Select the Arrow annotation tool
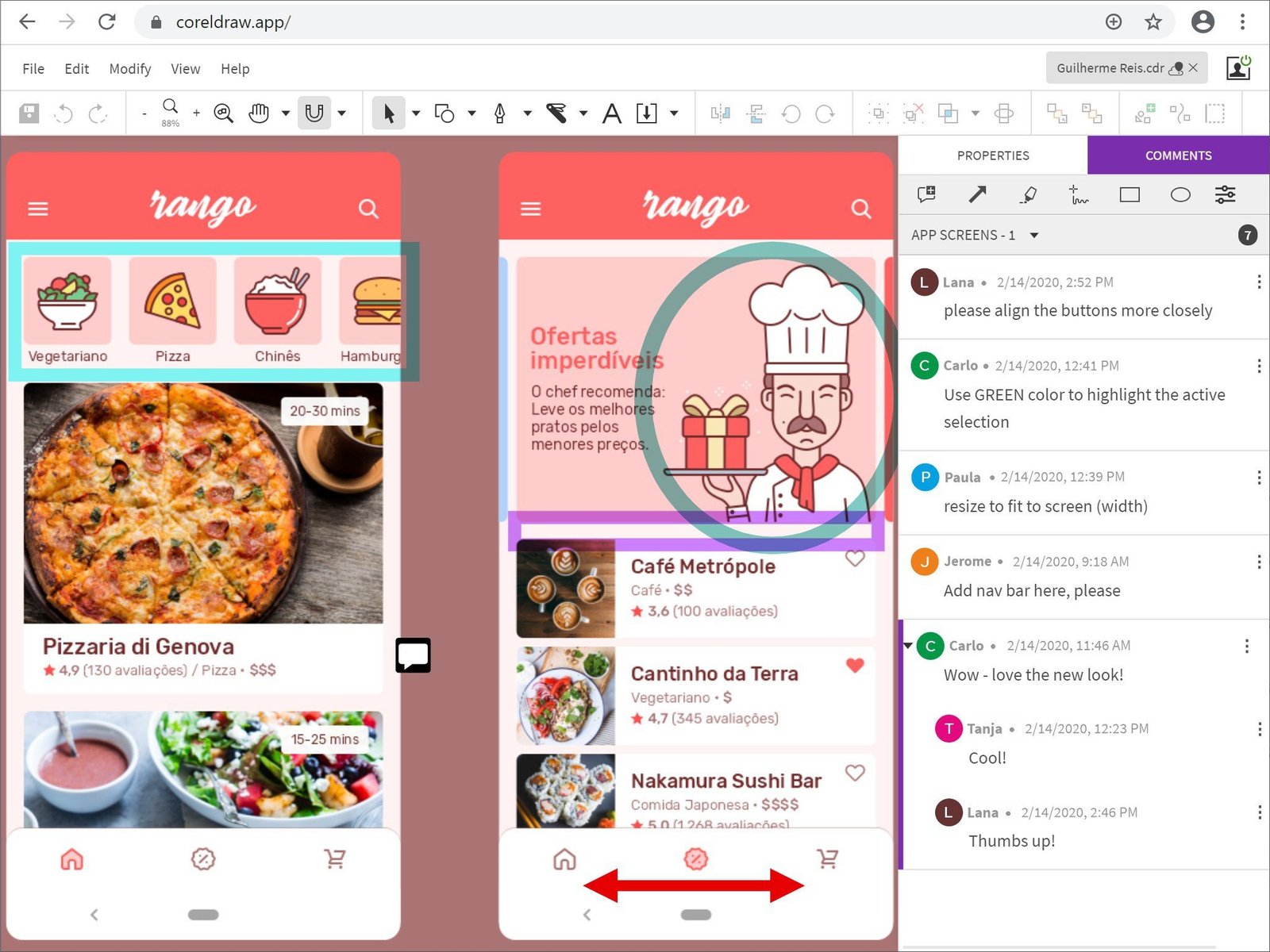 977,194
